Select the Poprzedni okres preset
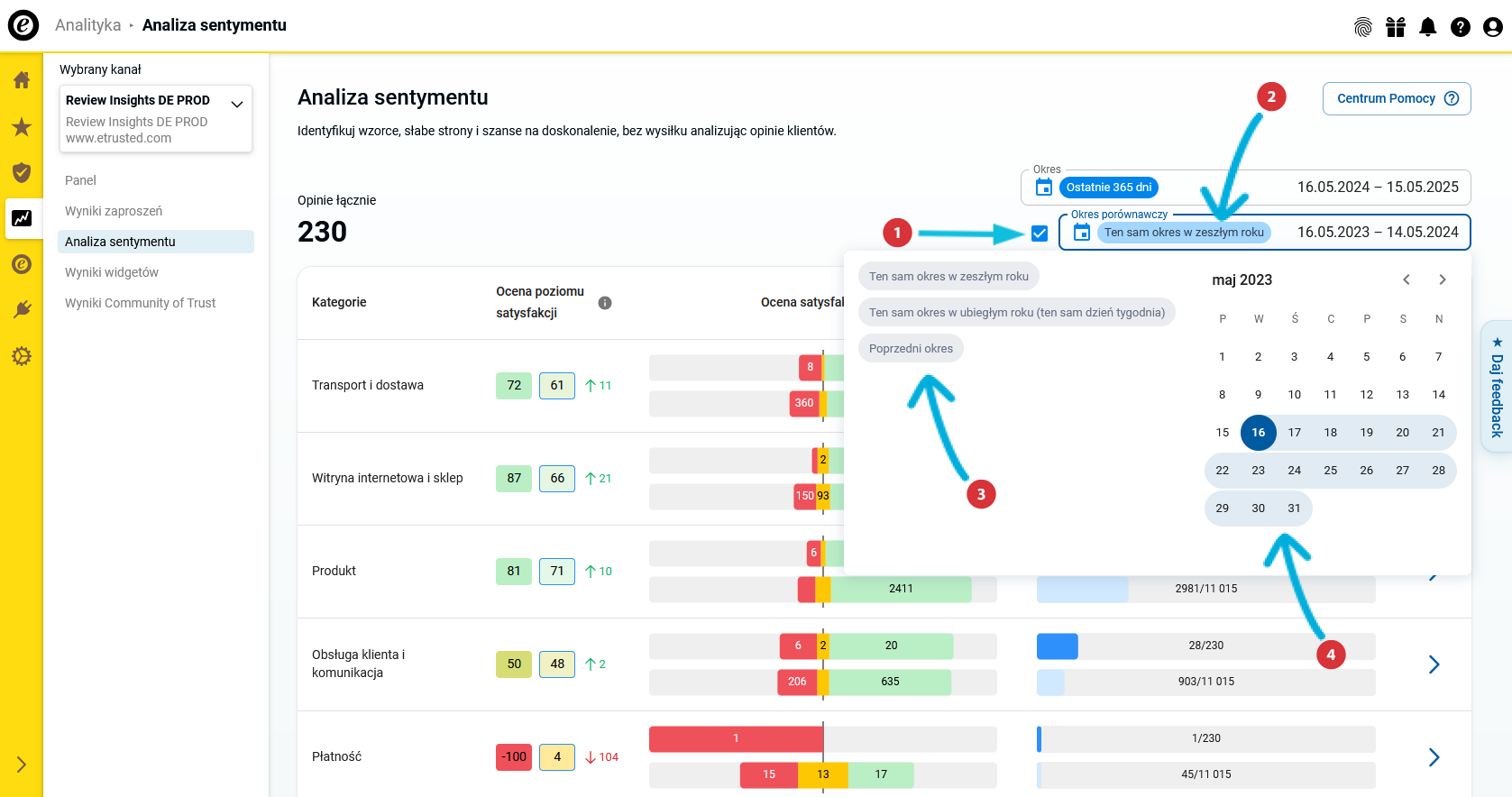 pos(911,349)
